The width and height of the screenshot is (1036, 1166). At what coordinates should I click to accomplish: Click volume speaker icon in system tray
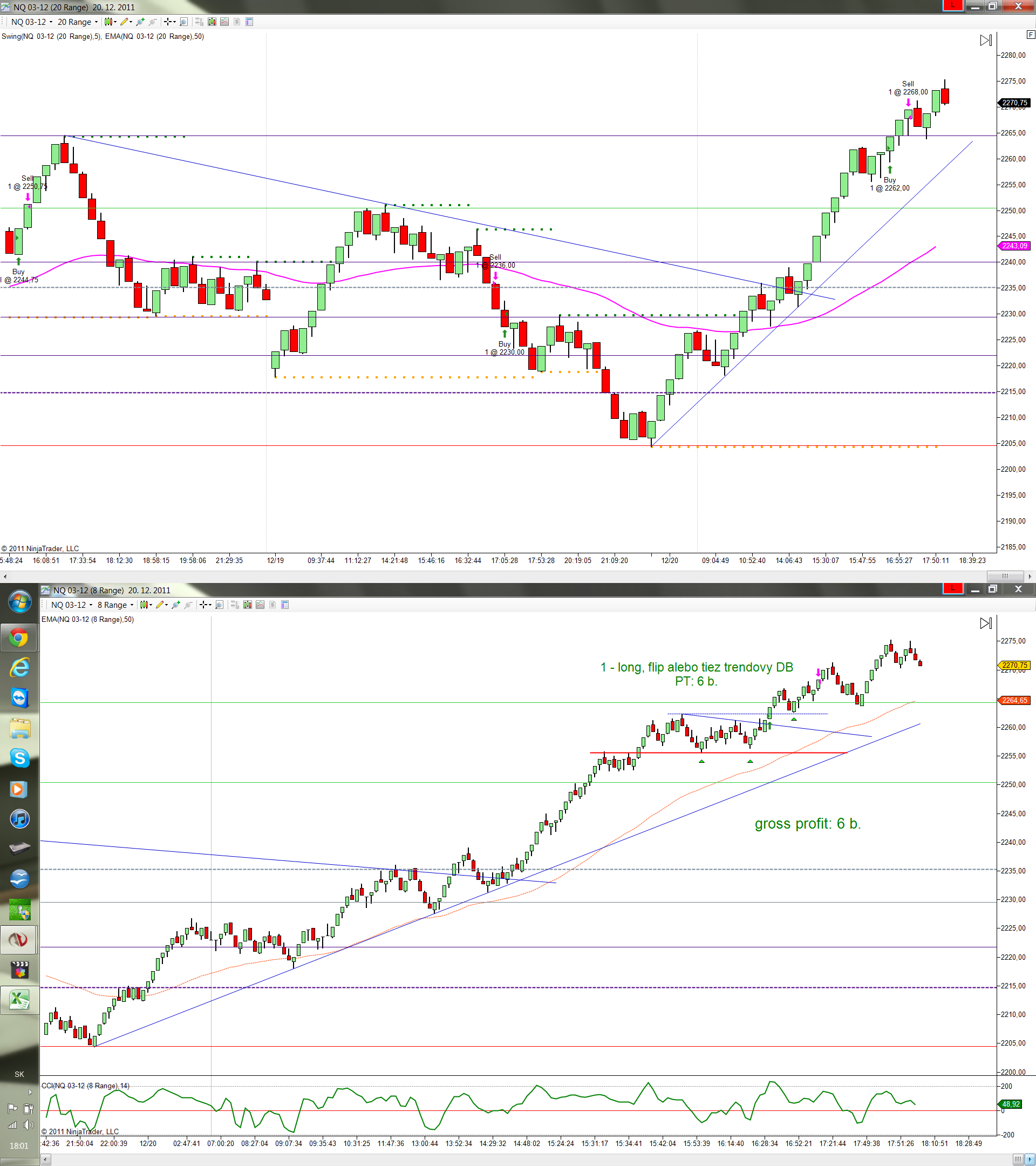point(28,1124)
